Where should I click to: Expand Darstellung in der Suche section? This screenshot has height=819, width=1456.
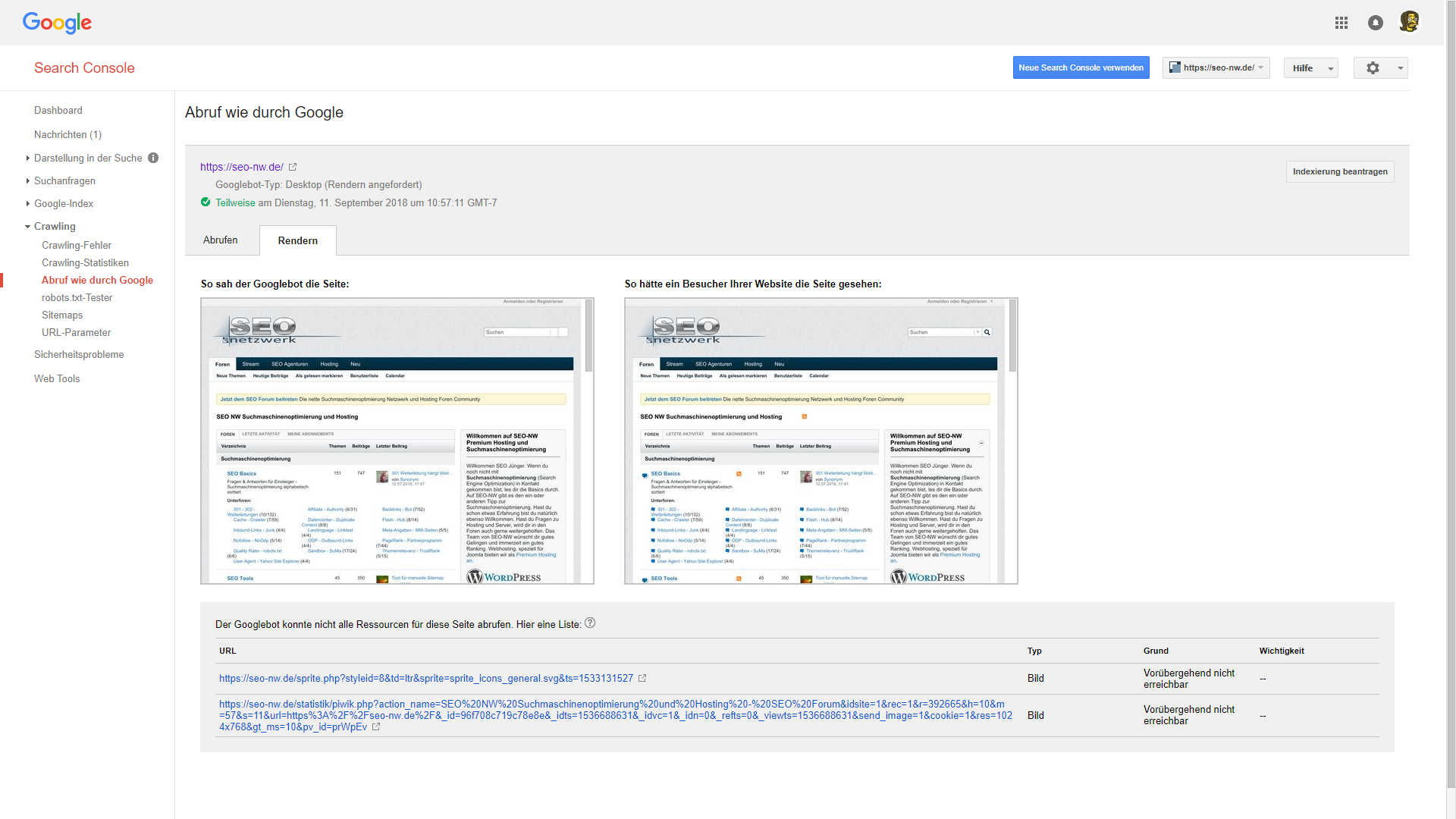[28, 158]
